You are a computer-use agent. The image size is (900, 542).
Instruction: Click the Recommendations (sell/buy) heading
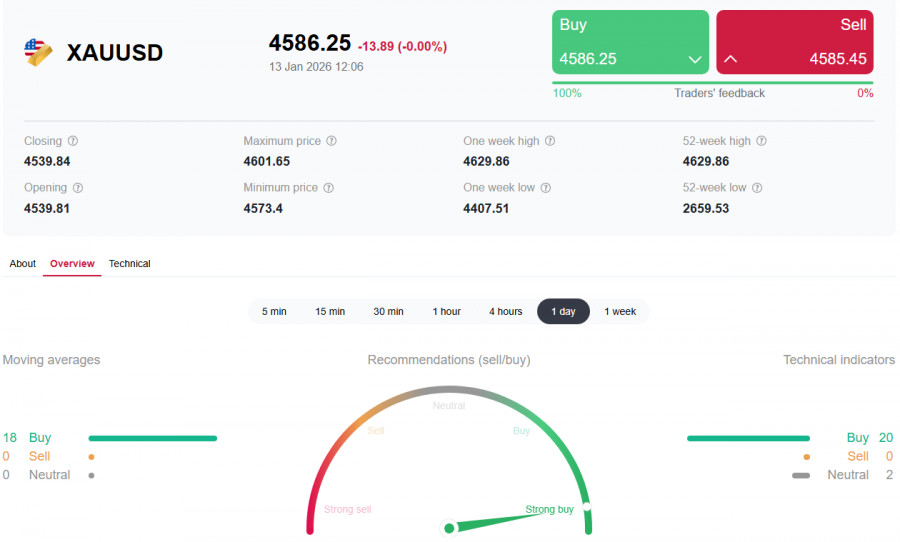(449, 360)
